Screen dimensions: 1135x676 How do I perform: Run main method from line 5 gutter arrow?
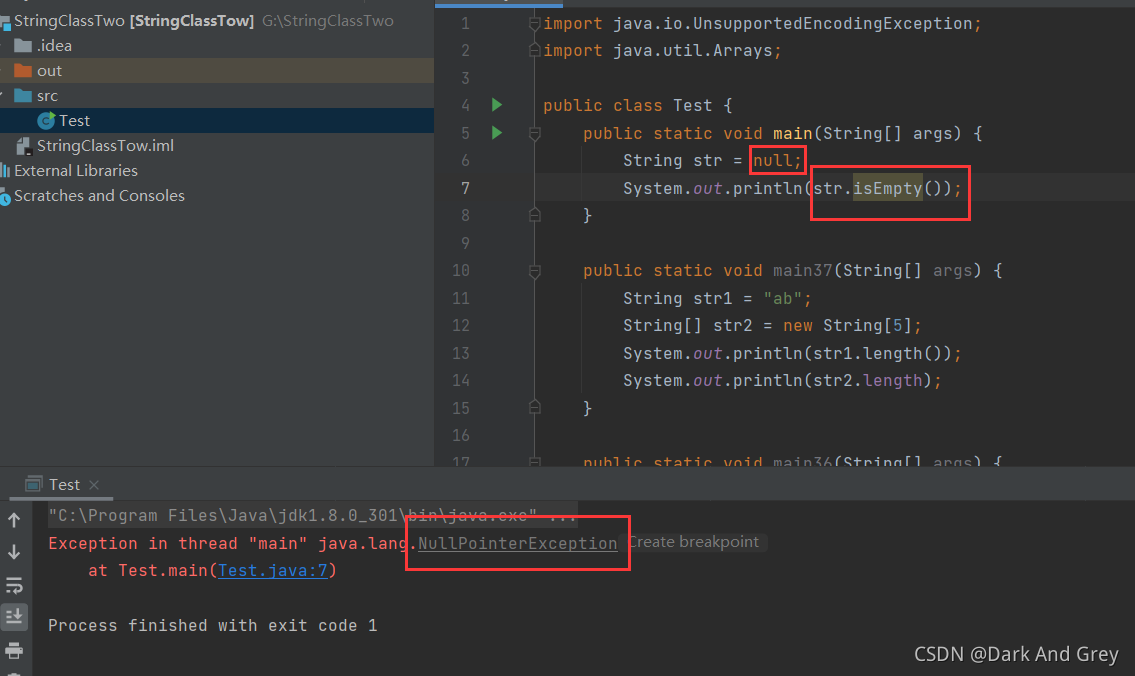[x=497, y=132]
